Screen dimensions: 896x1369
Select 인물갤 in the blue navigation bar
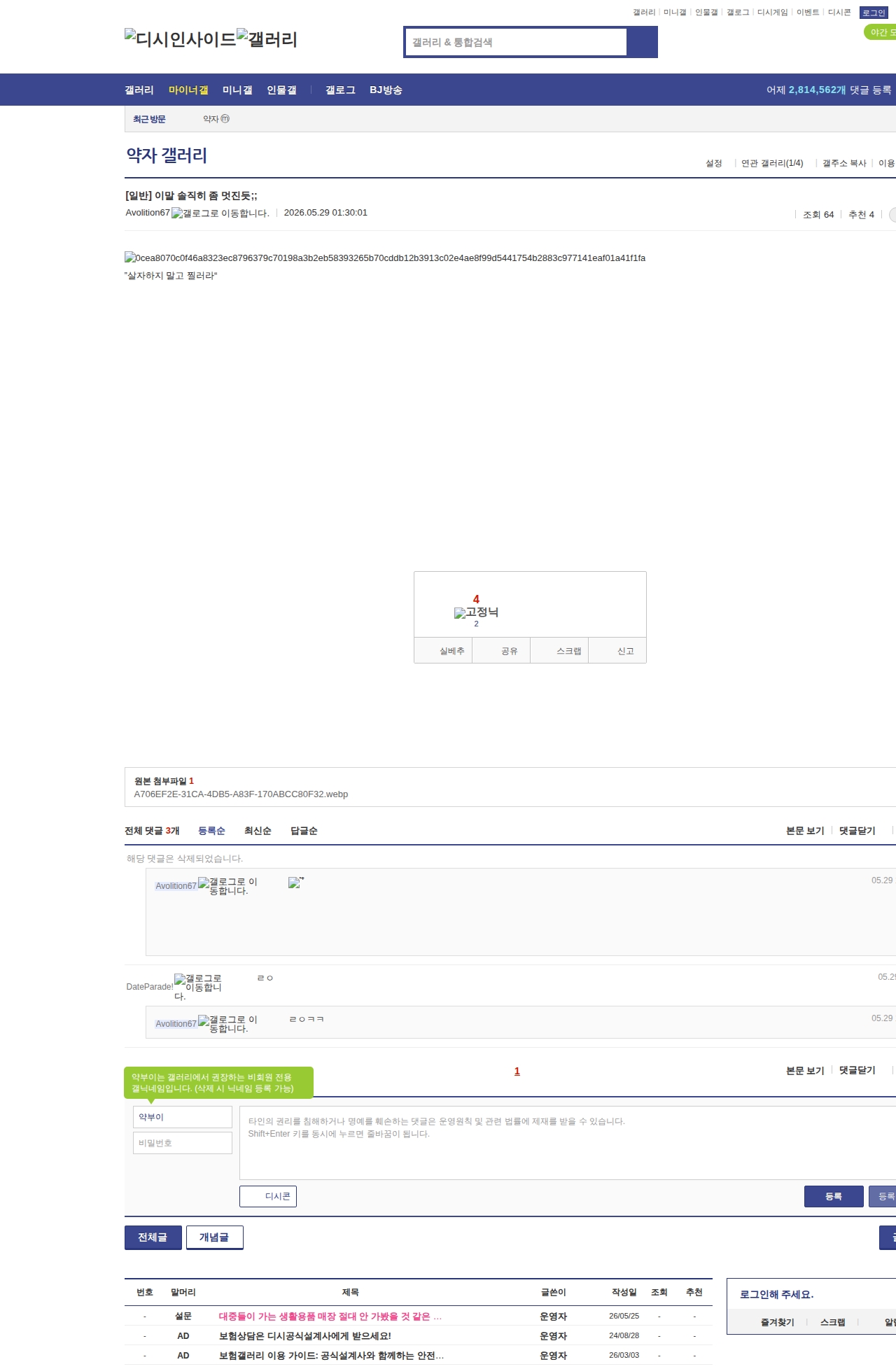[x=281, y=90]
